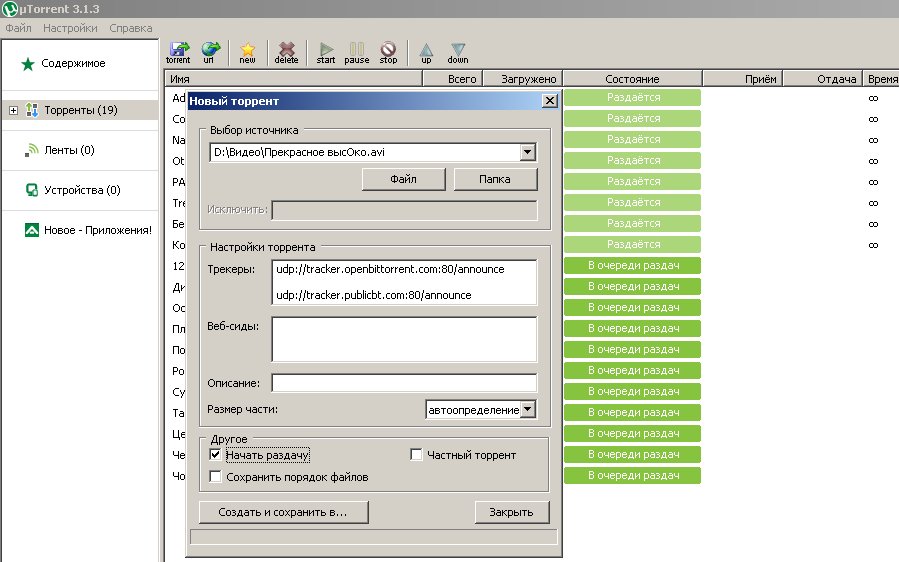Click the Устройства devices icon

pos(32,190)
